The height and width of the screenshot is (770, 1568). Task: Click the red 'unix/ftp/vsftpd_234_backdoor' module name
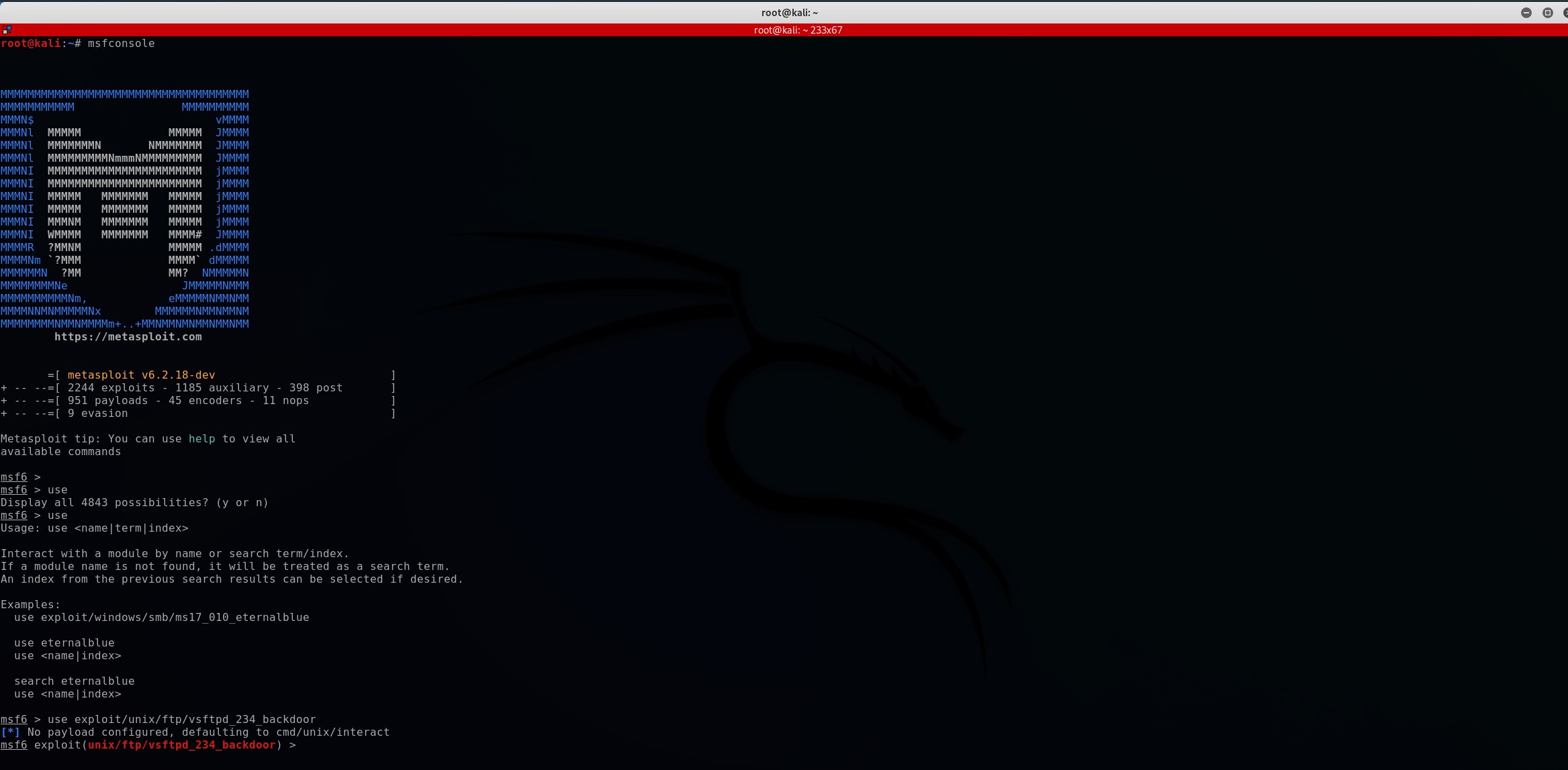pos(181,745)
